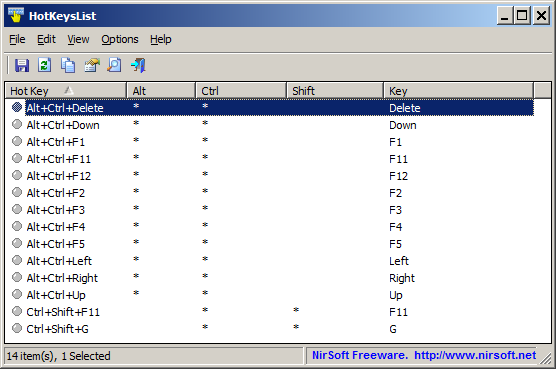
Task: Click the Copy Selected Items toolbar icon
Action: coord(68,66)
